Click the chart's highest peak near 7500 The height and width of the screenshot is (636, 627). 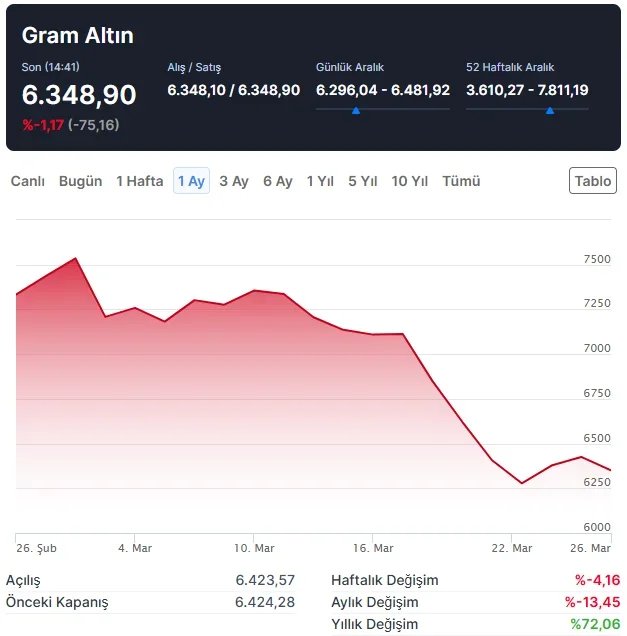pos(76,259)
